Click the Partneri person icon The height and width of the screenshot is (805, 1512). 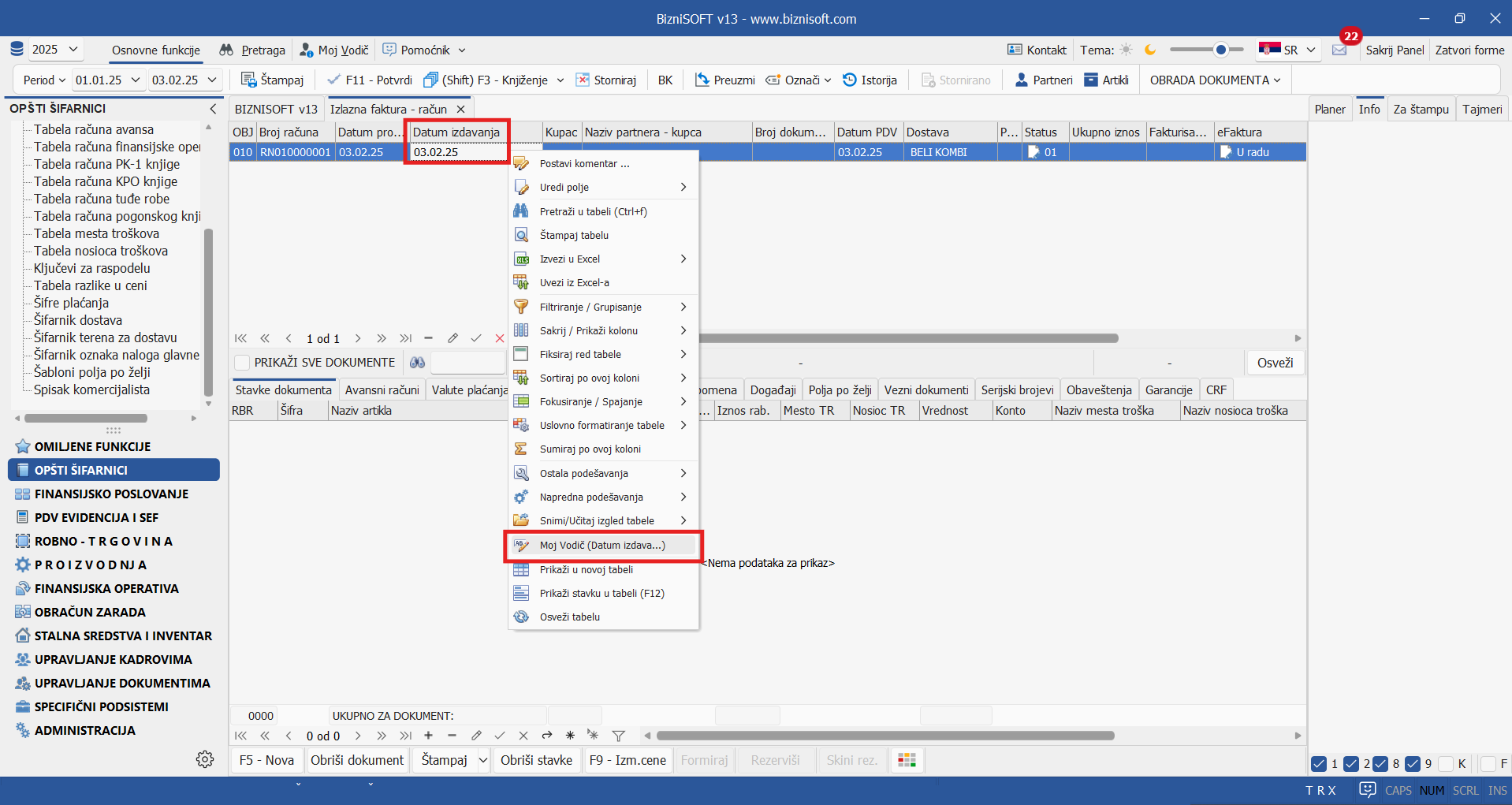(x=1022, y=80)
